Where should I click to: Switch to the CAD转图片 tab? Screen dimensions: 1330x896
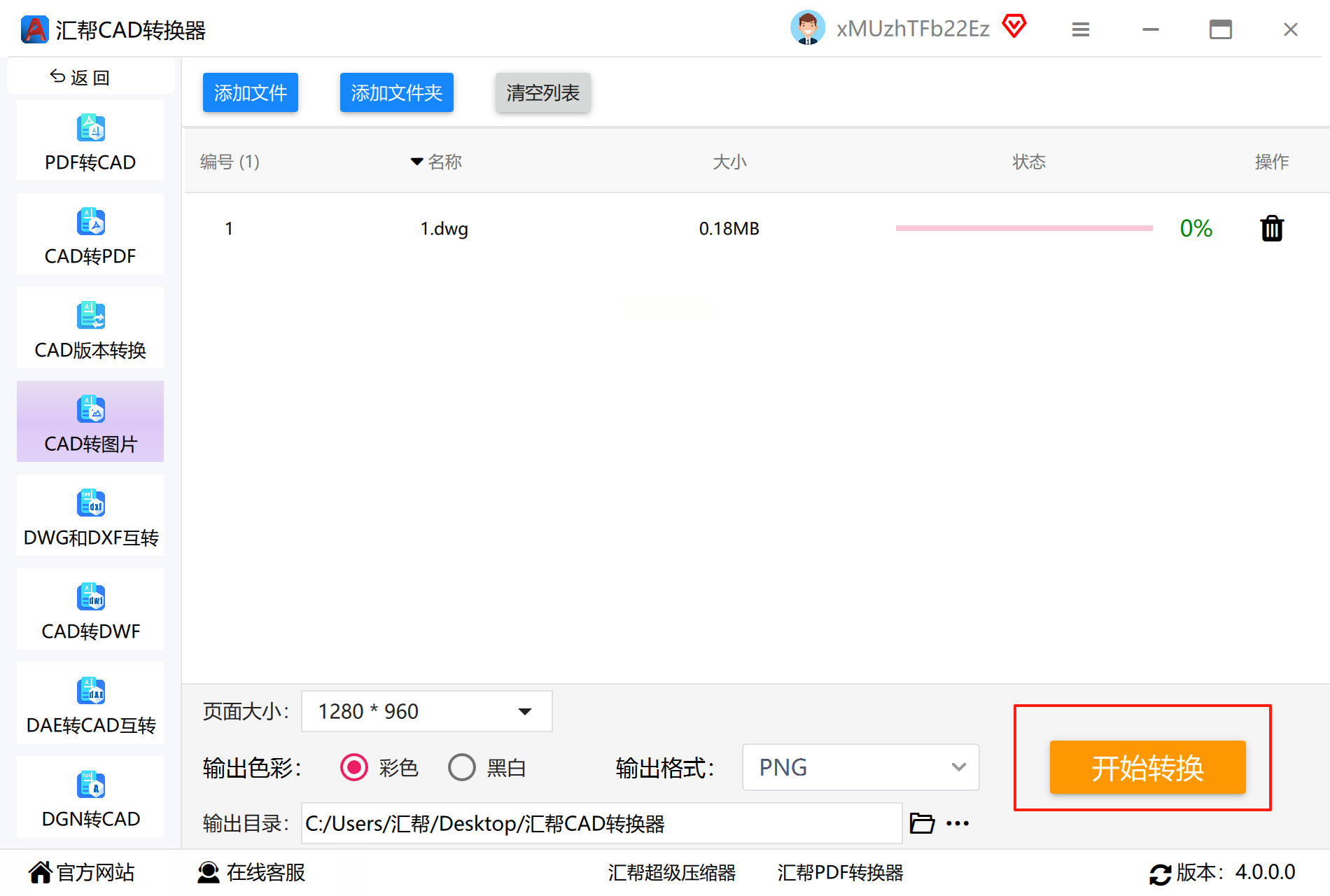pos(90,422)
